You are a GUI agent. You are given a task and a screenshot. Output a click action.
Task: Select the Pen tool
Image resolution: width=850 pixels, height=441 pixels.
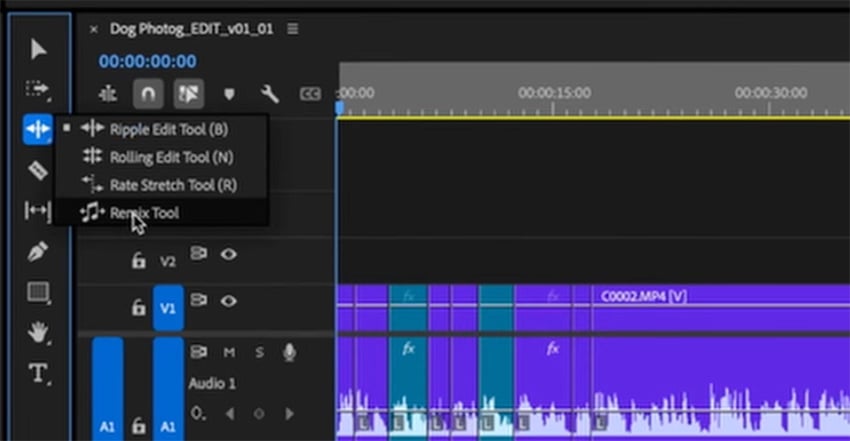(37, 251)
